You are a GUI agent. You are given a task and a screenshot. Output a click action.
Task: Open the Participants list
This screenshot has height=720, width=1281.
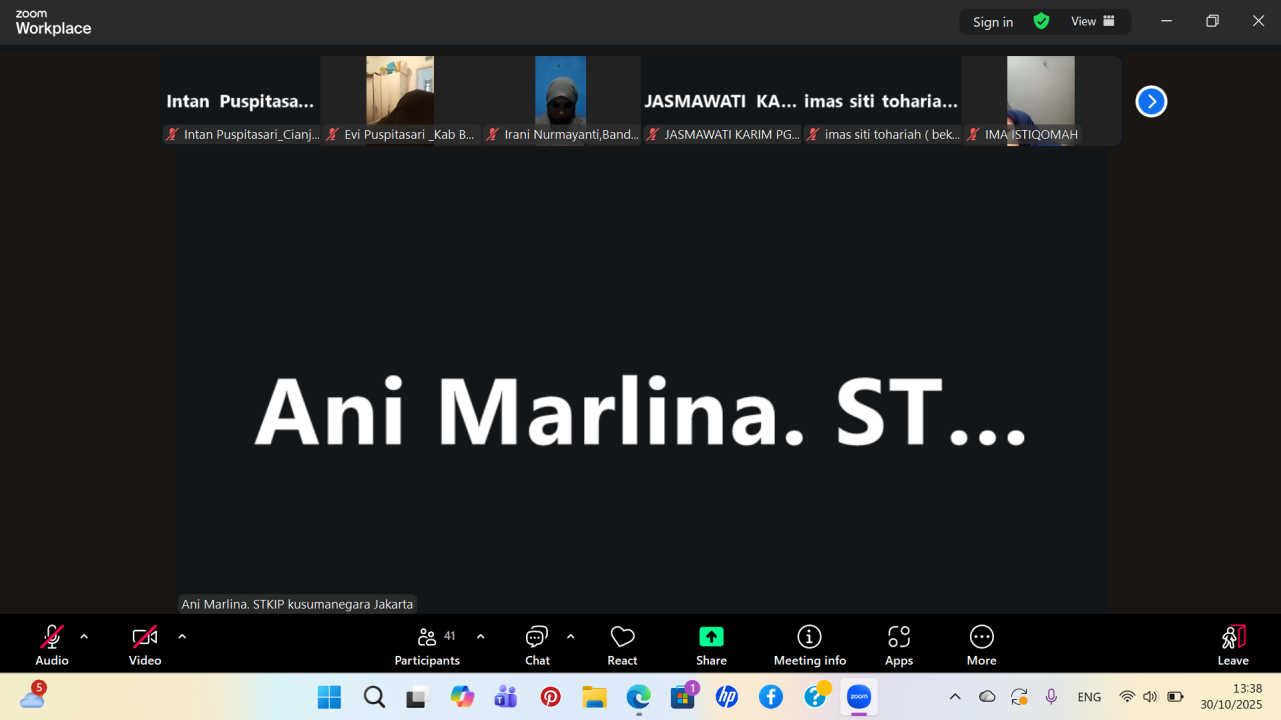pos(427,645)
